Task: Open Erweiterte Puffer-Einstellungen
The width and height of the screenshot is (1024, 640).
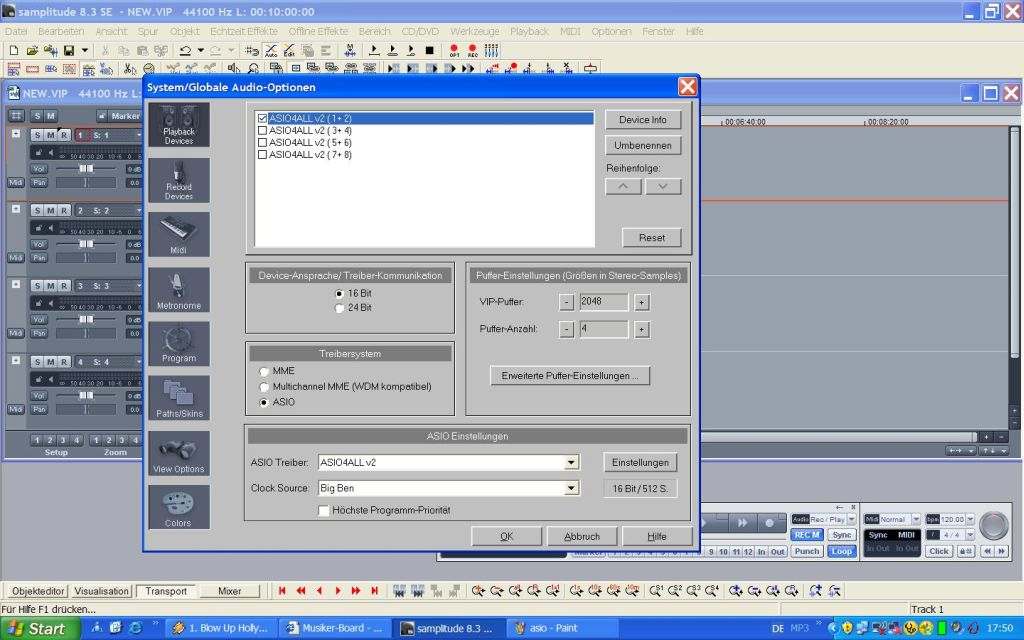Action: point(569,376)
